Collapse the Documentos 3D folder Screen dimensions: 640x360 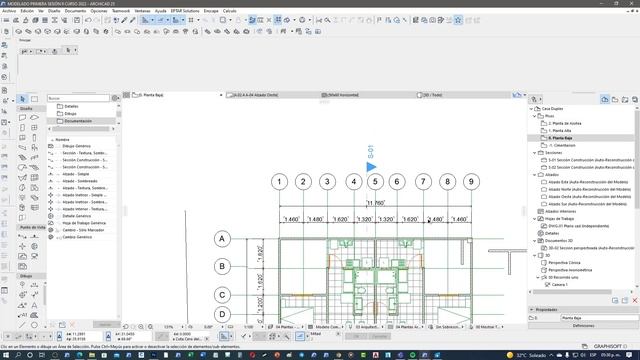coord(535,241)
